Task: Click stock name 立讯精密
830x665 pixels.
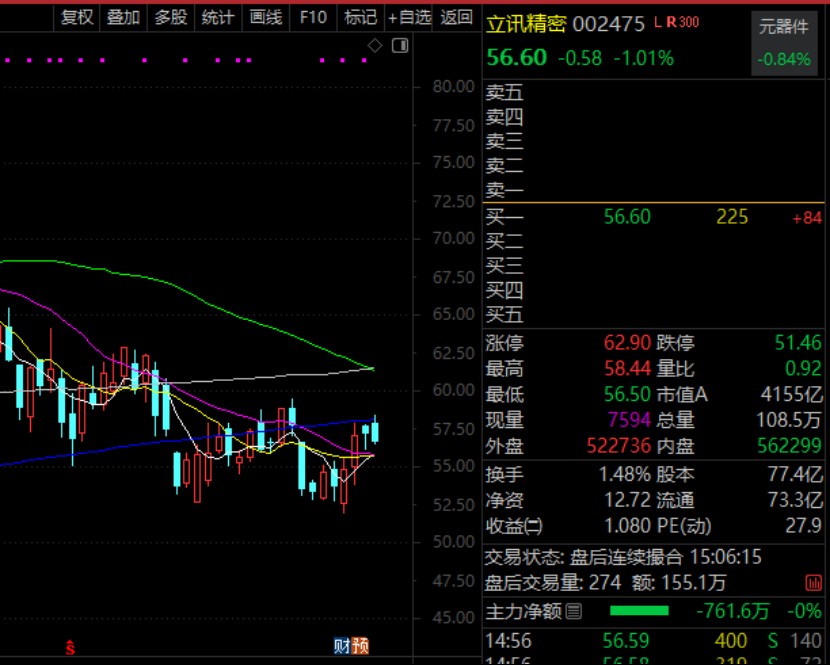Action: (x=526, y=24)
